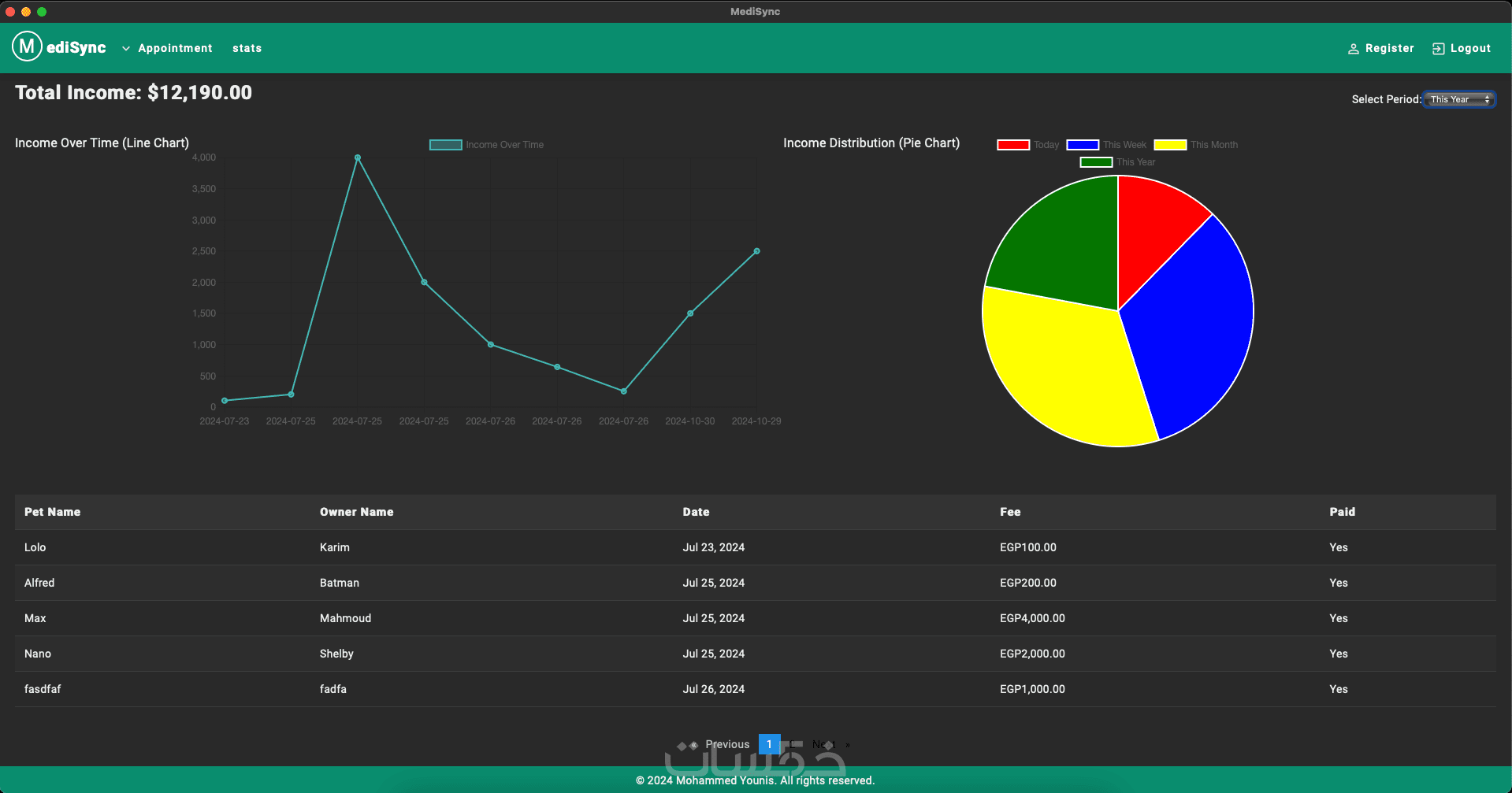Click the Register user icon

click(1354, 49)
